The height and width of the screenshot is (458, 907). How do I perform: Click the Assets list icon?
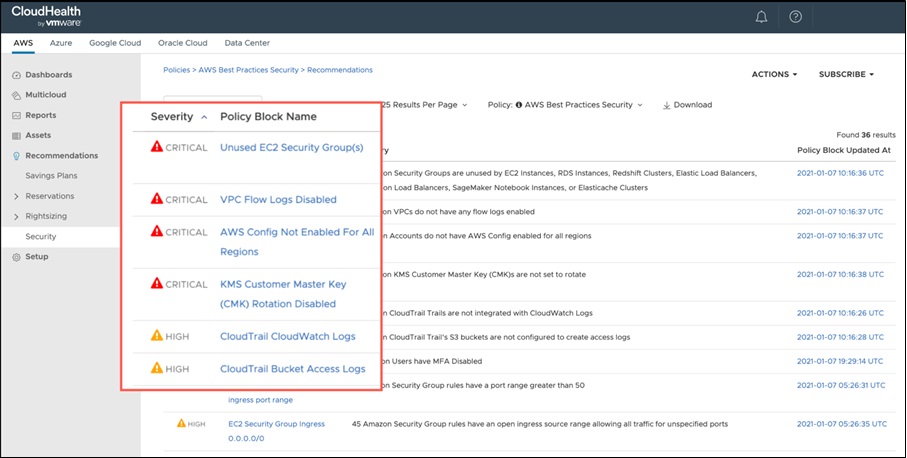tap(16, 135)
